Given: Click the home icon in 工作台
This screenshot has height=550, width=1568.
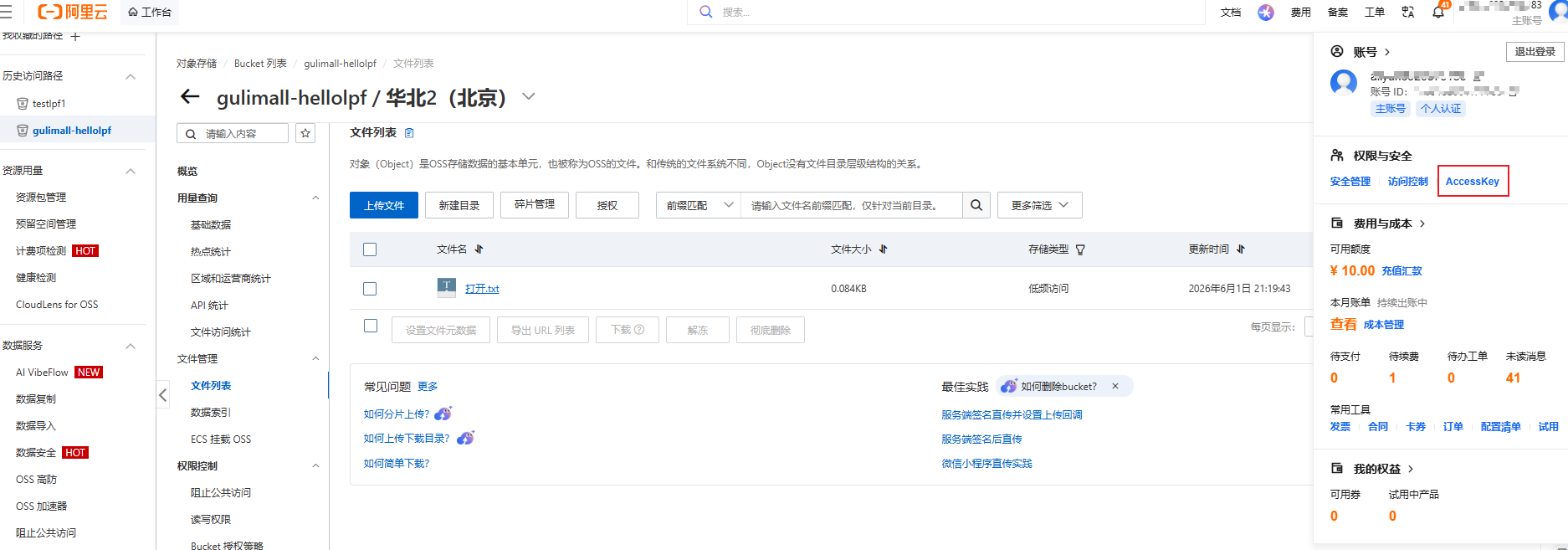Looking at the screenshot, I should tap(133, 12).
